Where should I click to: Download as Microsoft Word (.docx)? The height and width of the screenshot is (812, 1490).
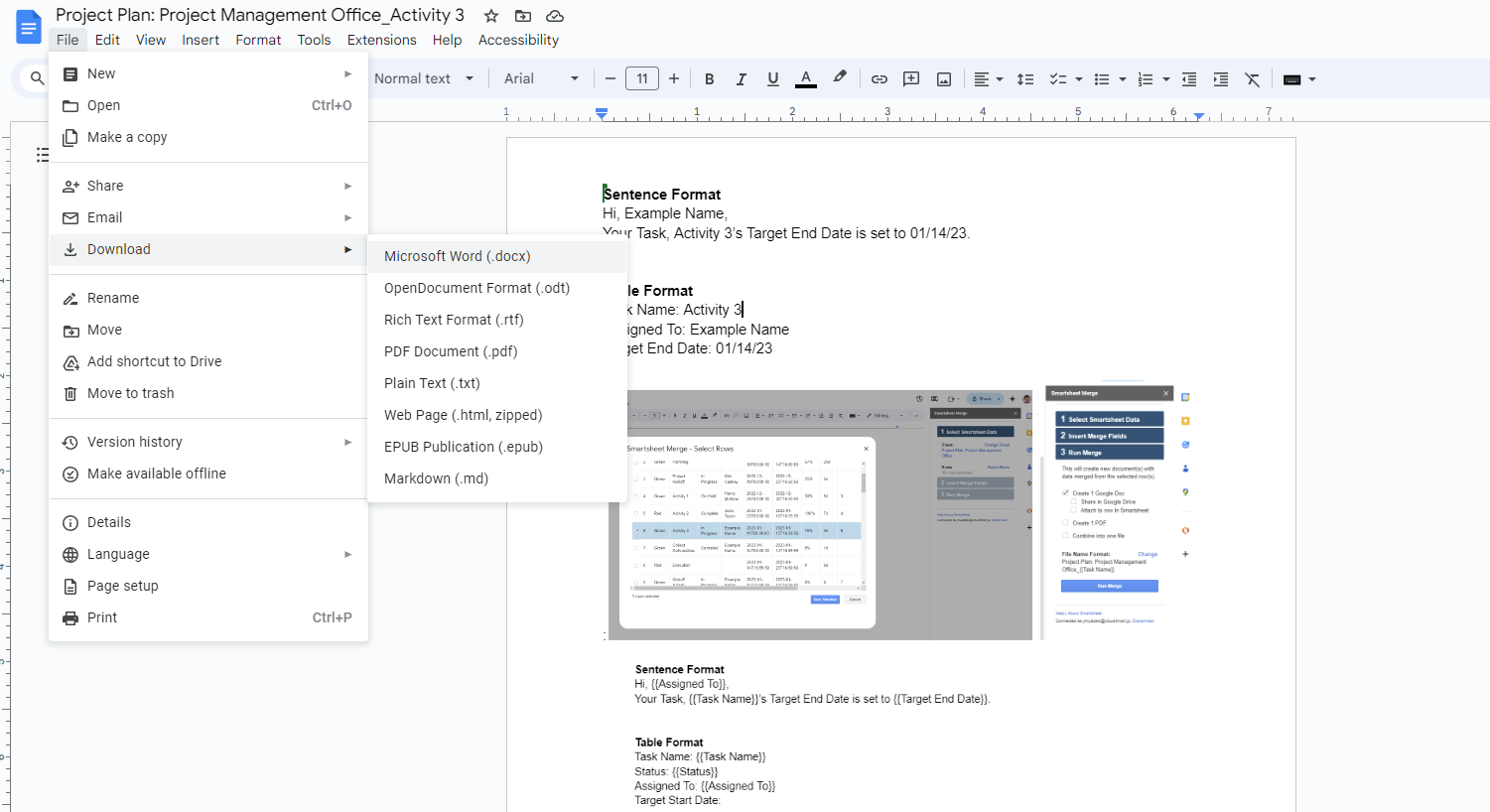[497, 256]
